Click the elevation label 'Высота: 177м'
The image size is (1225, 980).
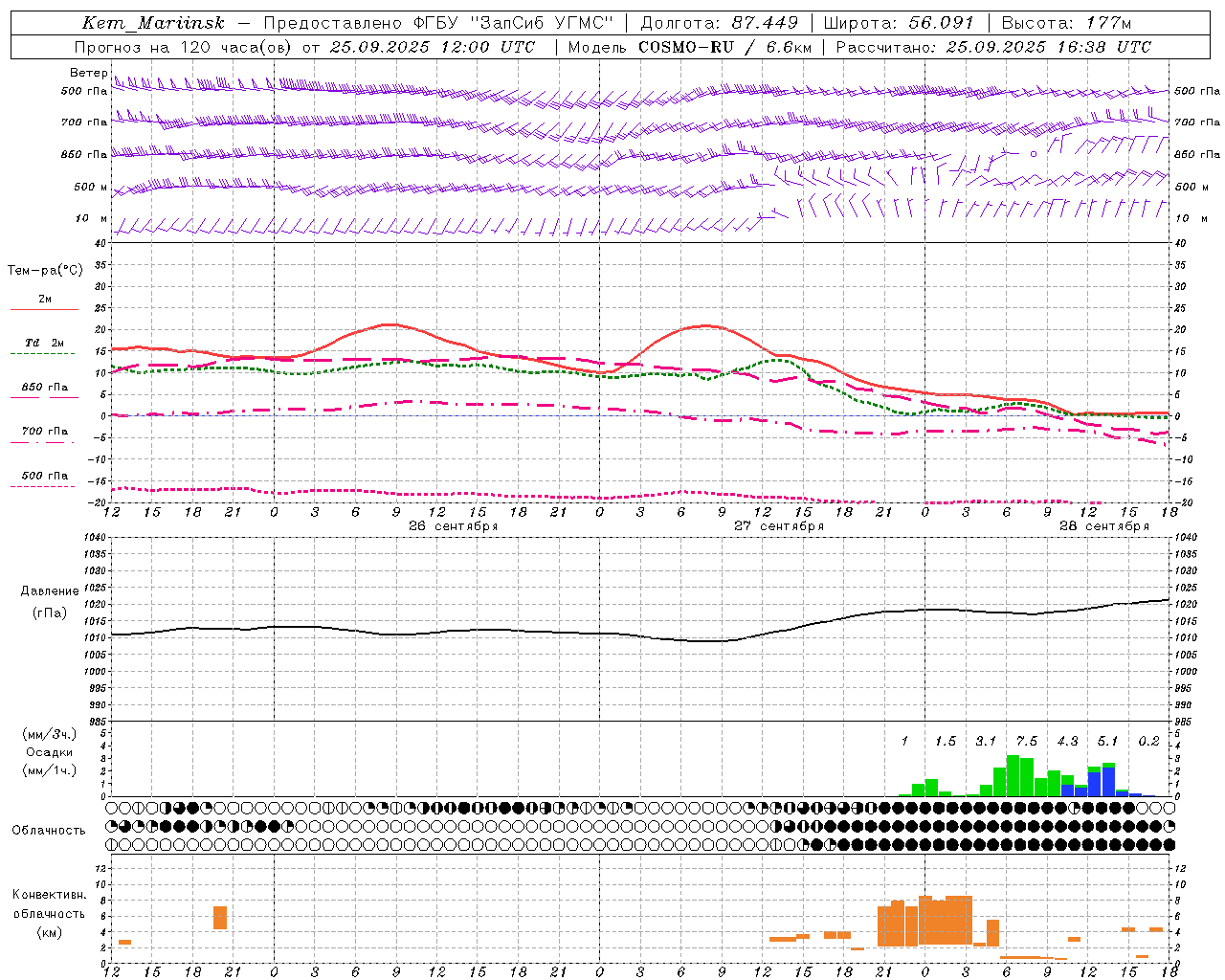pos(1066,23)
